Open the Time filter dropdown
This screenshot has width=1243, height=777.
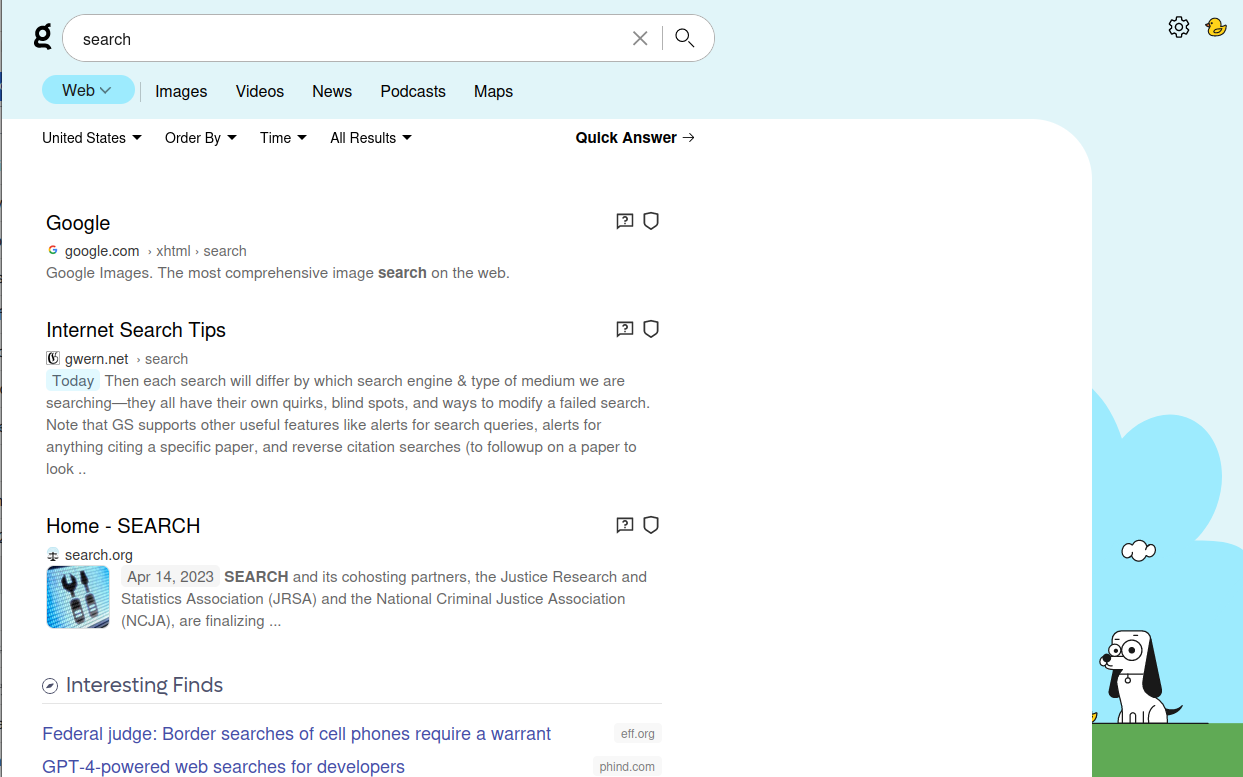[283, 138]
